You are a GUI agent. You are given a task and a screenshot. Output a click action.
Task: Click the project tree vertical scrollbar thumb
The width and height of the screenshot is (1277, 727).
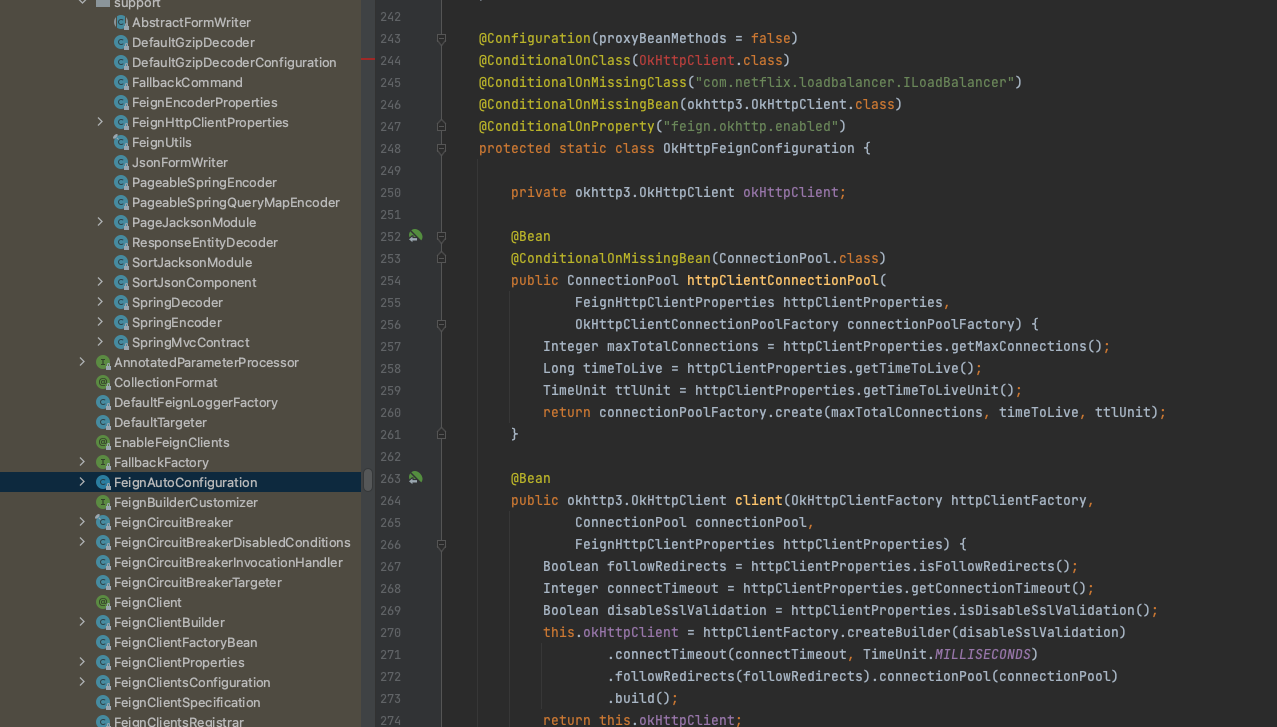[x=368, y=480]
